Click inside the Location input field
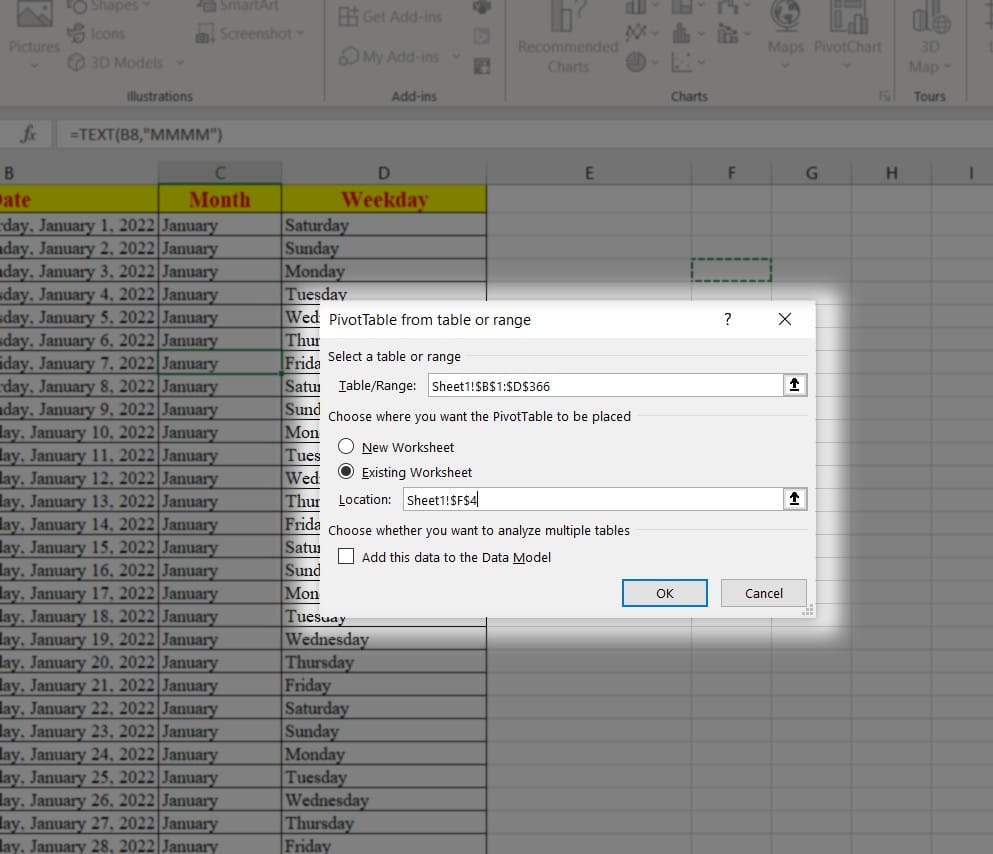 593,499
